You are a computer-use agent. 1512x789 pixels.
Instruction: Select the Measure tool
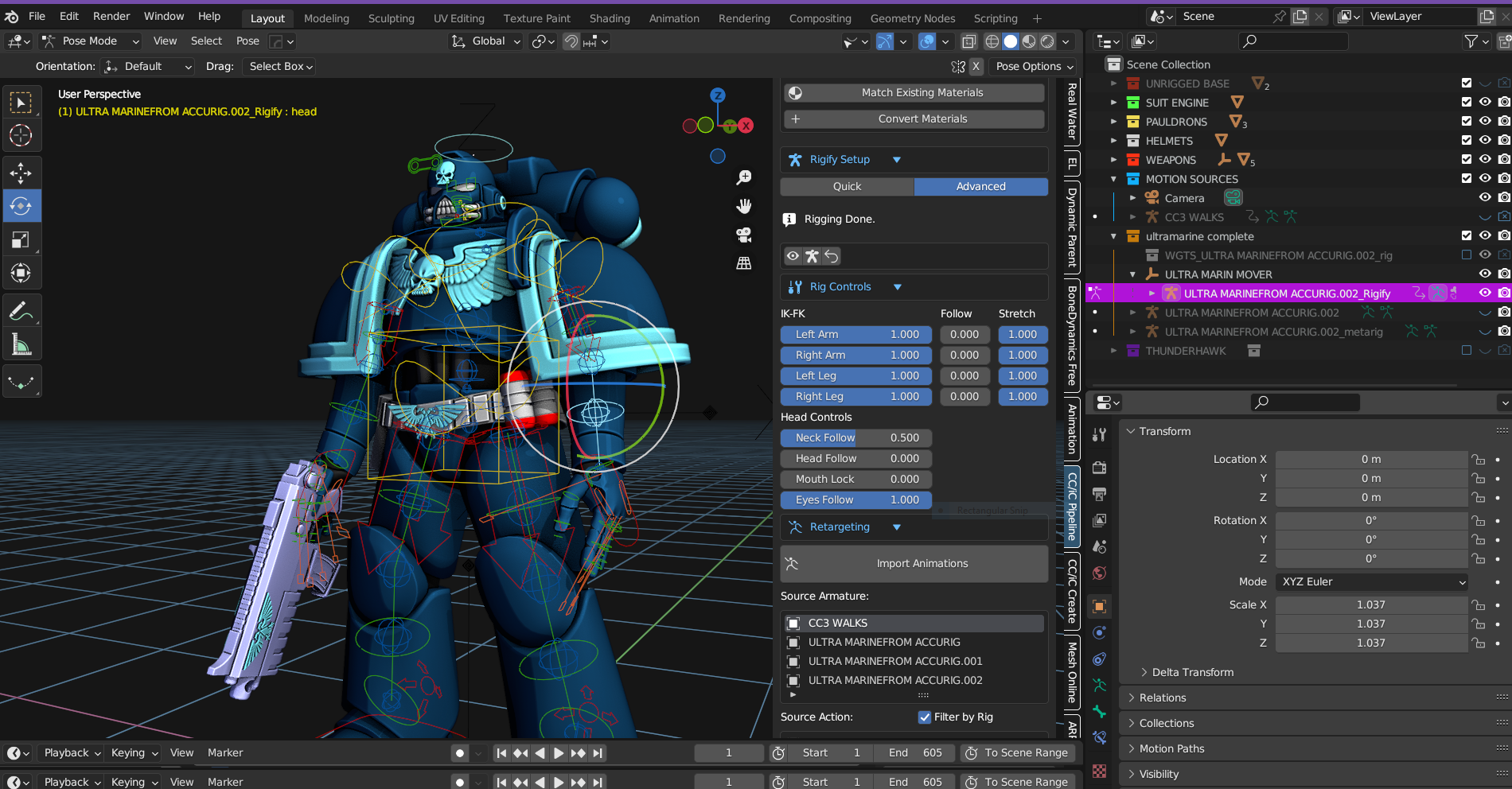point(21,345)
